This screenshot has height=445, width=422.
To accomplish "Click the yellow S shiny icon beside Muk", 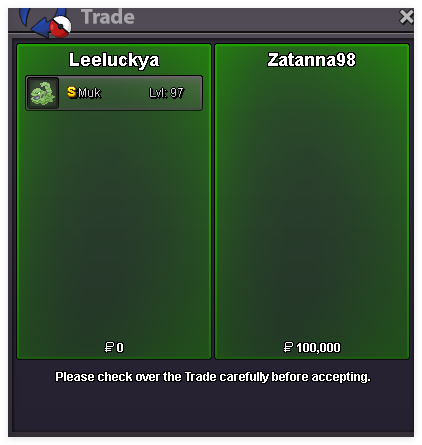I will pos(72,92).
